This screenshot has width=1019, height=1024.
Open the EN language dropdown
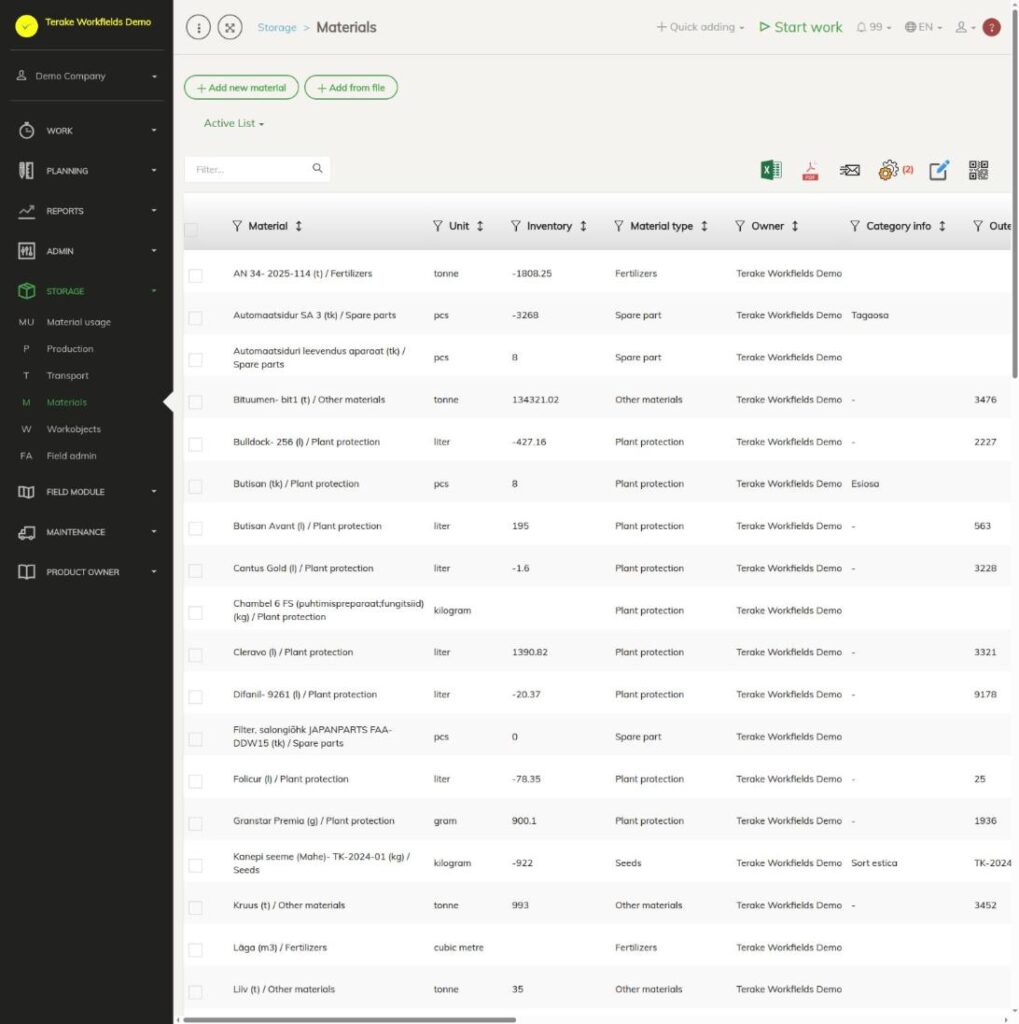923,27
